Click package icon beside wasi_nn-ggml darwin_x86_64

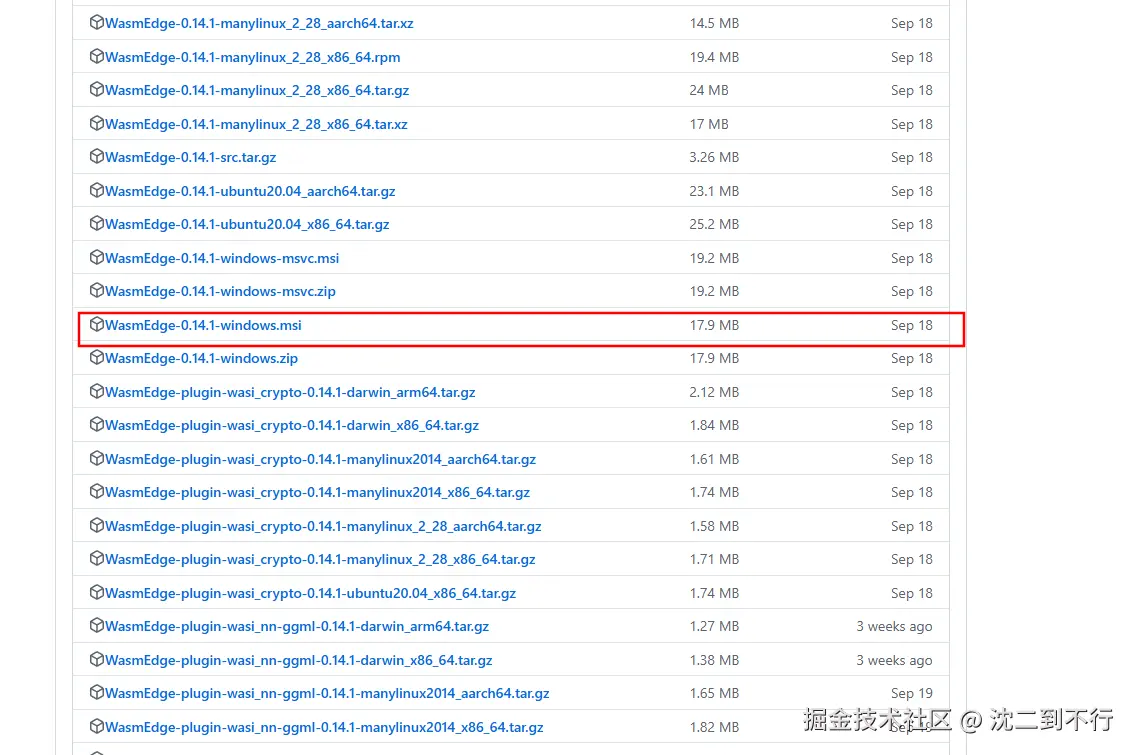[96, 659]
